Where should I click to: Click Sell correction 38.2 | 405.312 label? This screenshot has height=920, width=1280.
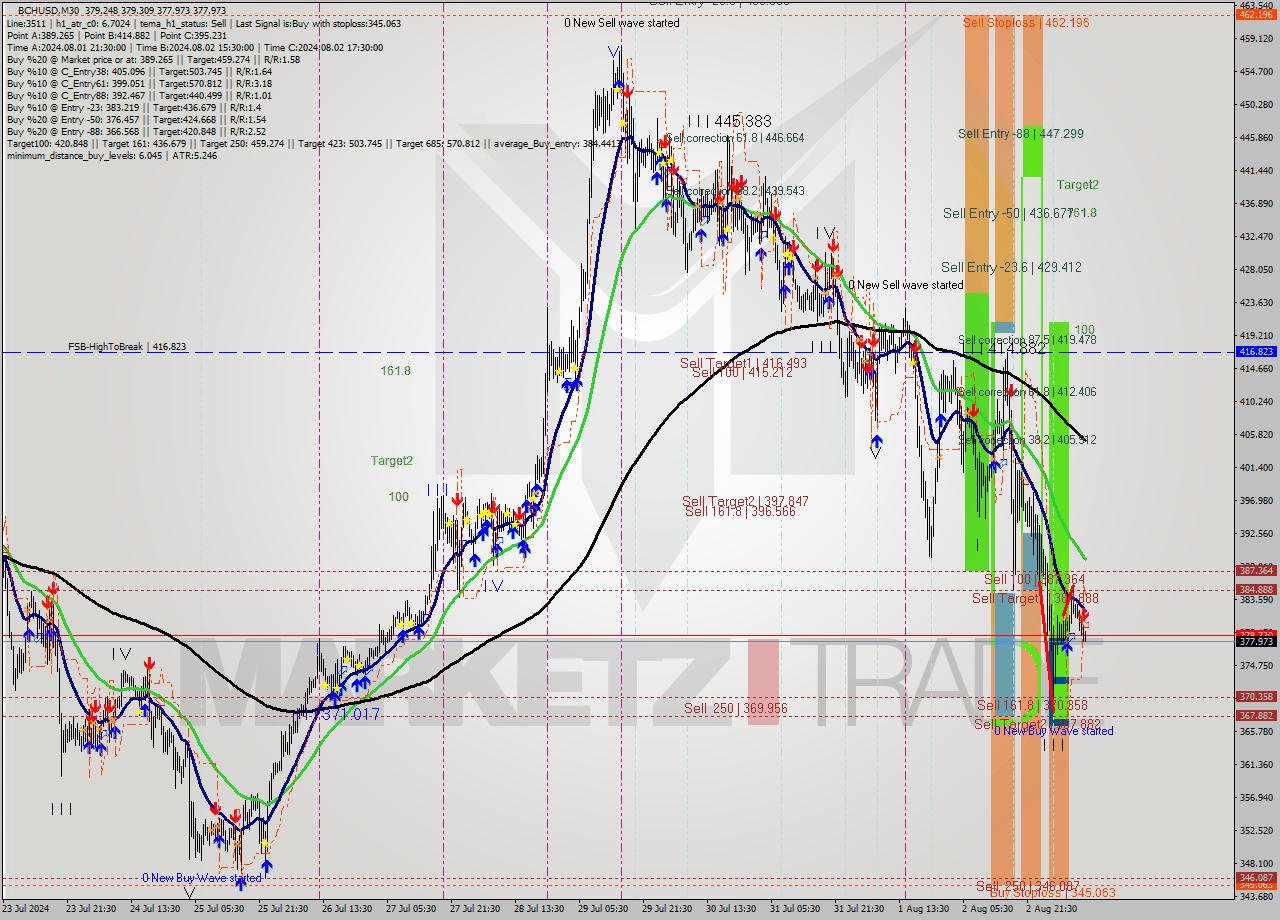[1027, 439]
